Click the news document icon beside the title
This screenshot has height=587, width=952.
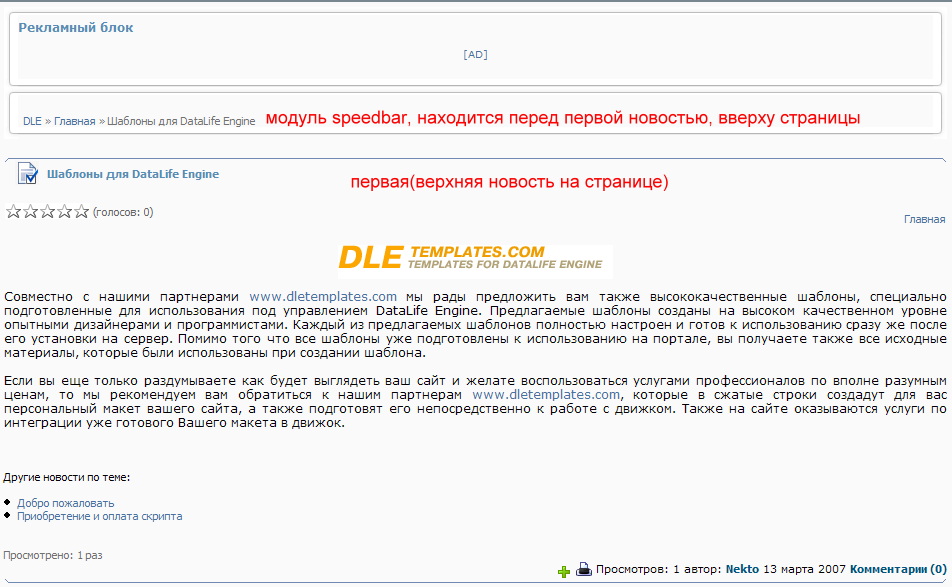pyautogui.click(x=27, y=174)
